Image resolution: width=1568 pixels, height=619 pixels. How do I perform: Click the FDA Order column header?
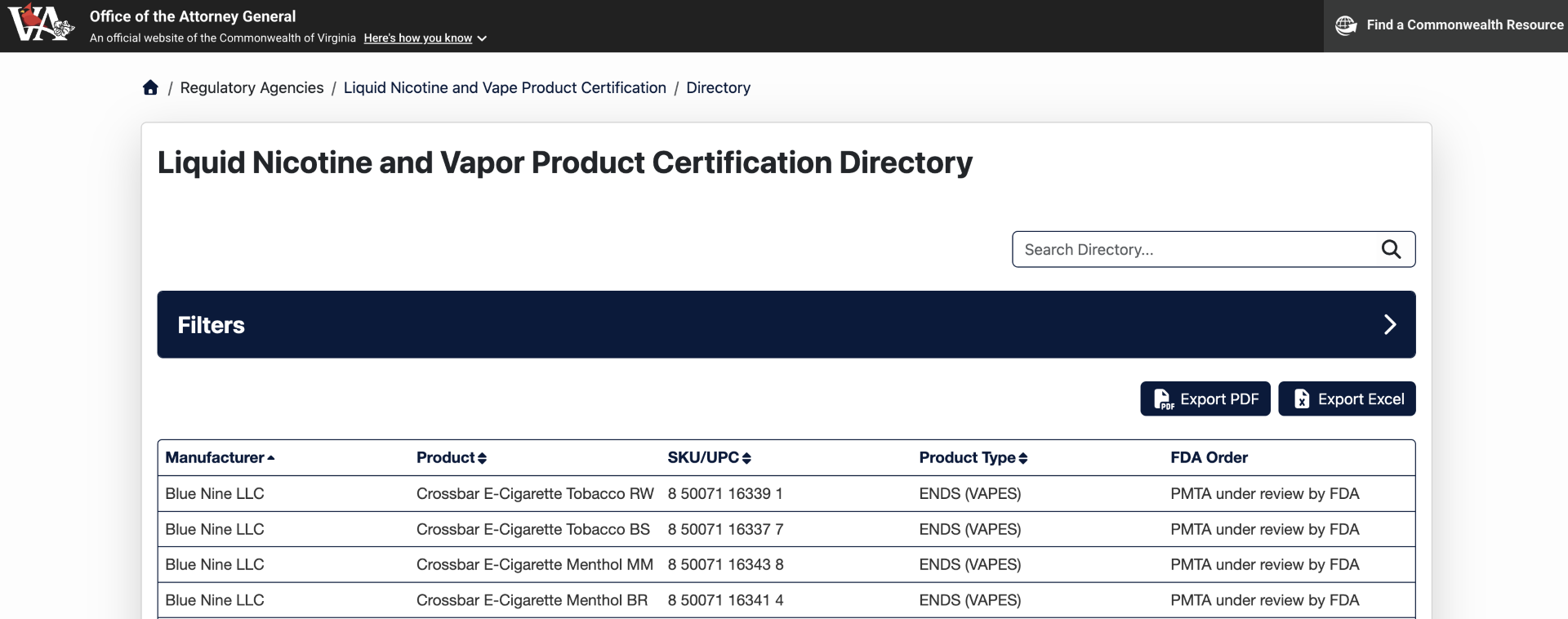click(1209, 457)
